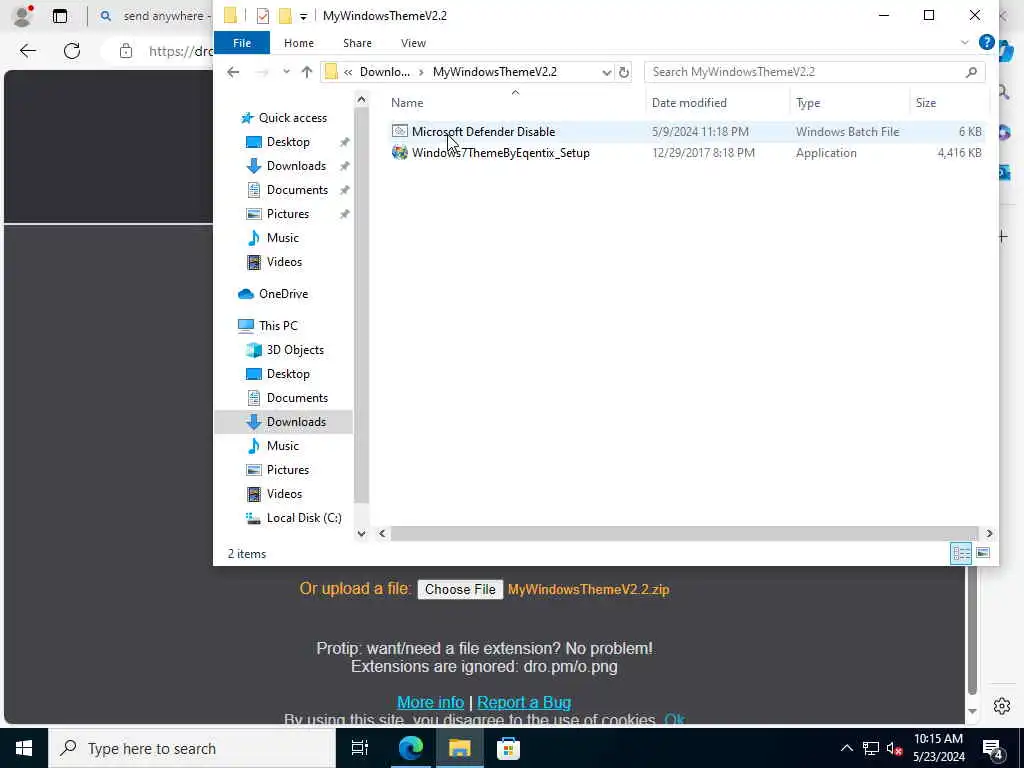
Task: Open pinned Downloads under Quick access
Action: pos(296,166)
